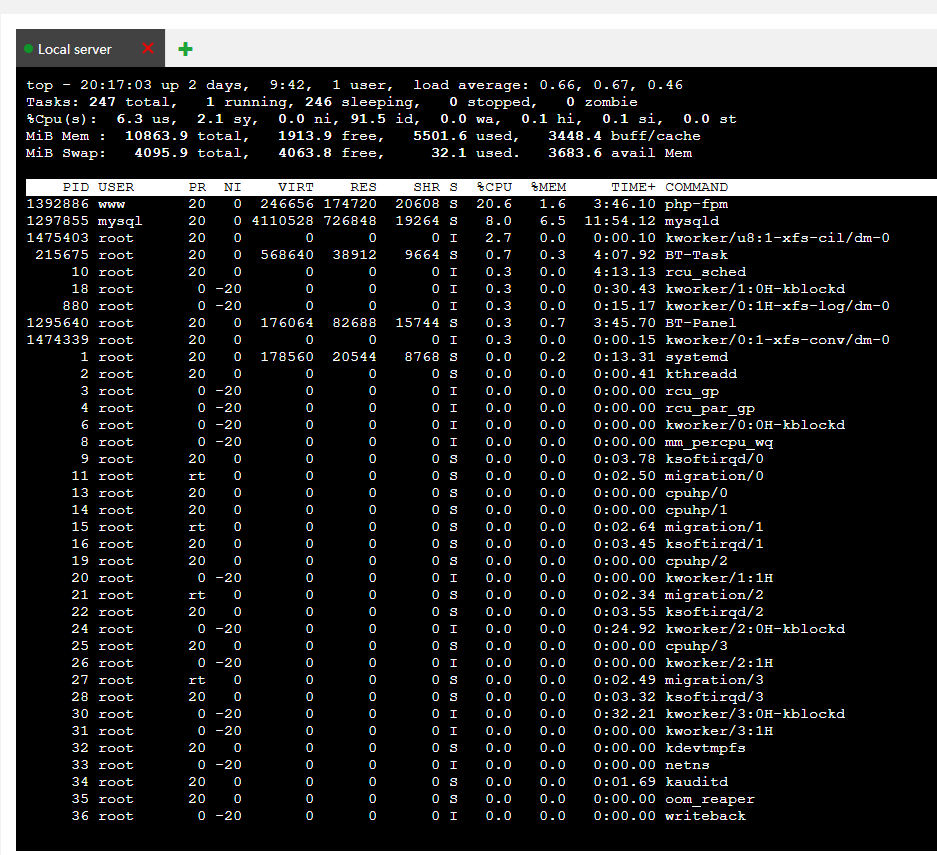Click the %CPU column header
Image resolution: width=937 pixels, height=855 pixels.
click(x=494, y=187)
